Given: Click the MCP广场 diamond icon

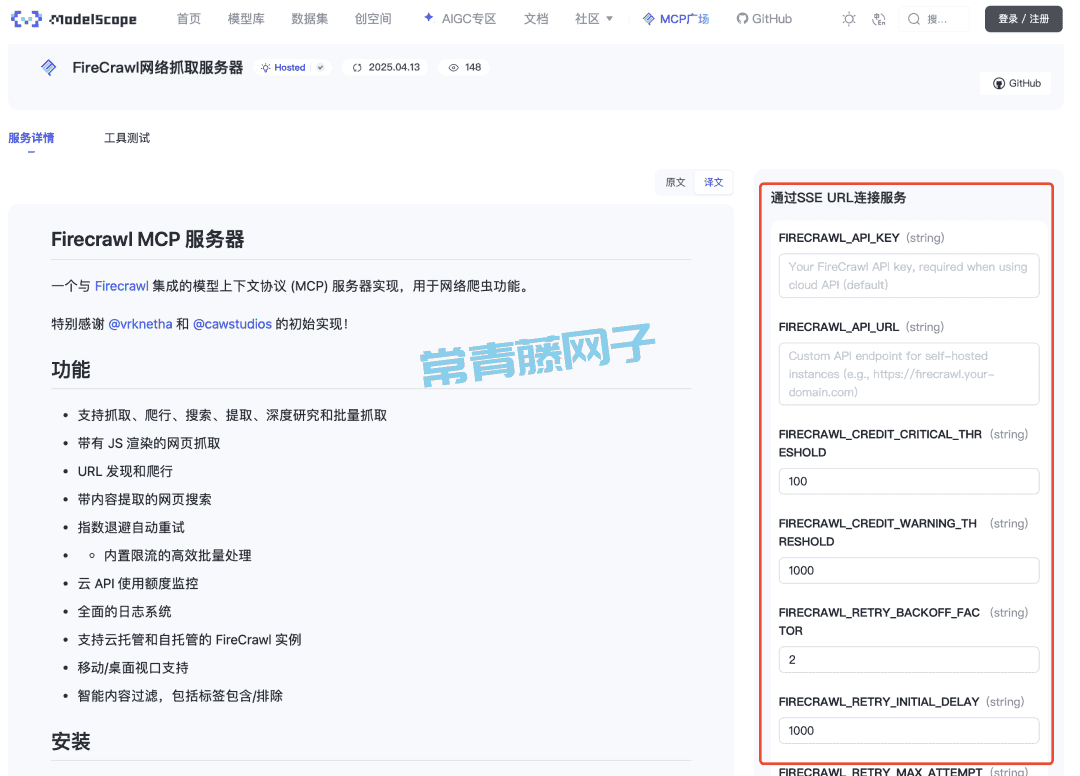Looking at the screenshot, I should [x=648, y=19].
